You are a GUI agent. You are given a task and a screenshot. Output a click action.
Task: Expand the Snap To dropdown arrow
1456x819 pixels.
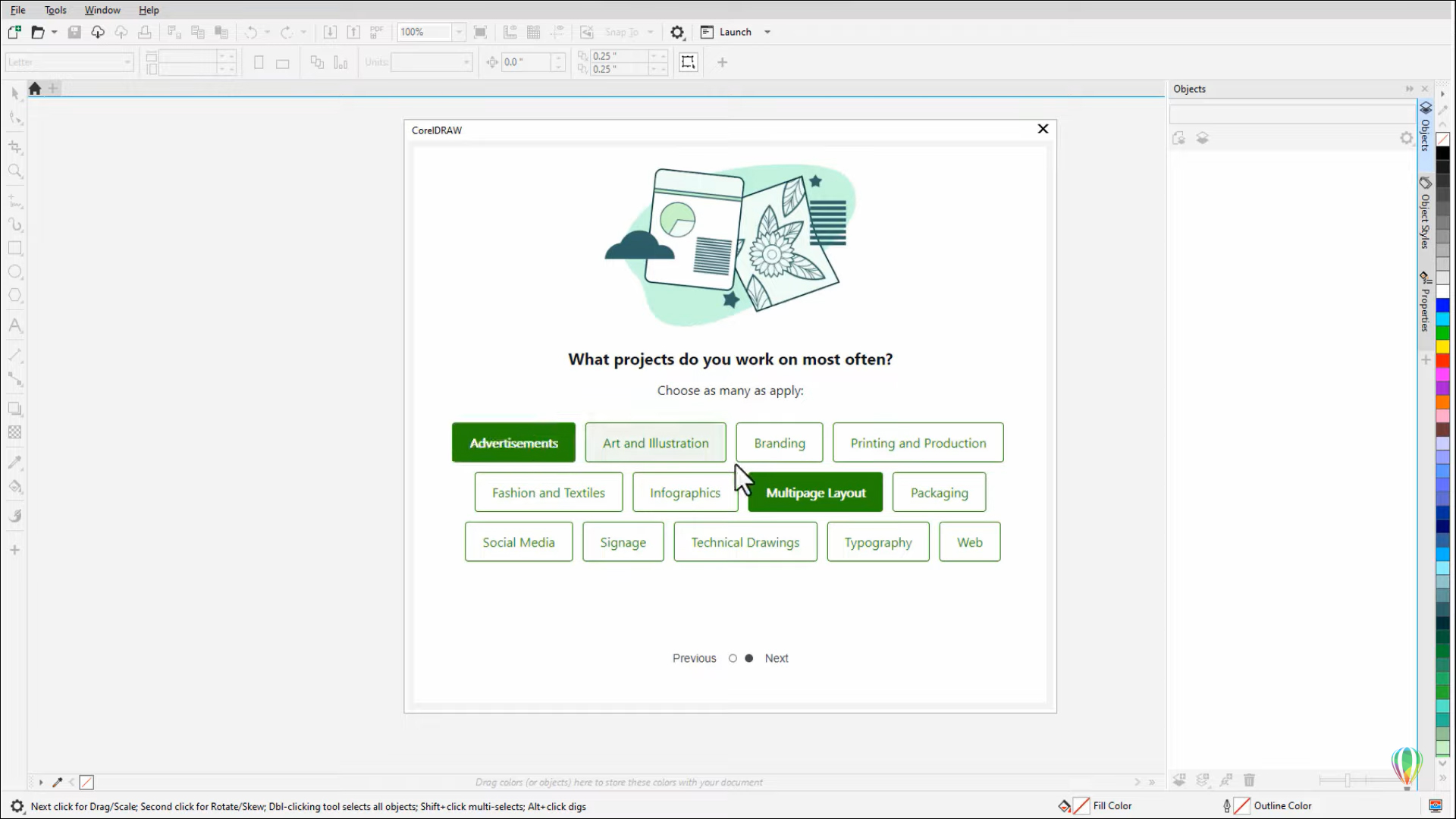(x=651, y=32)
